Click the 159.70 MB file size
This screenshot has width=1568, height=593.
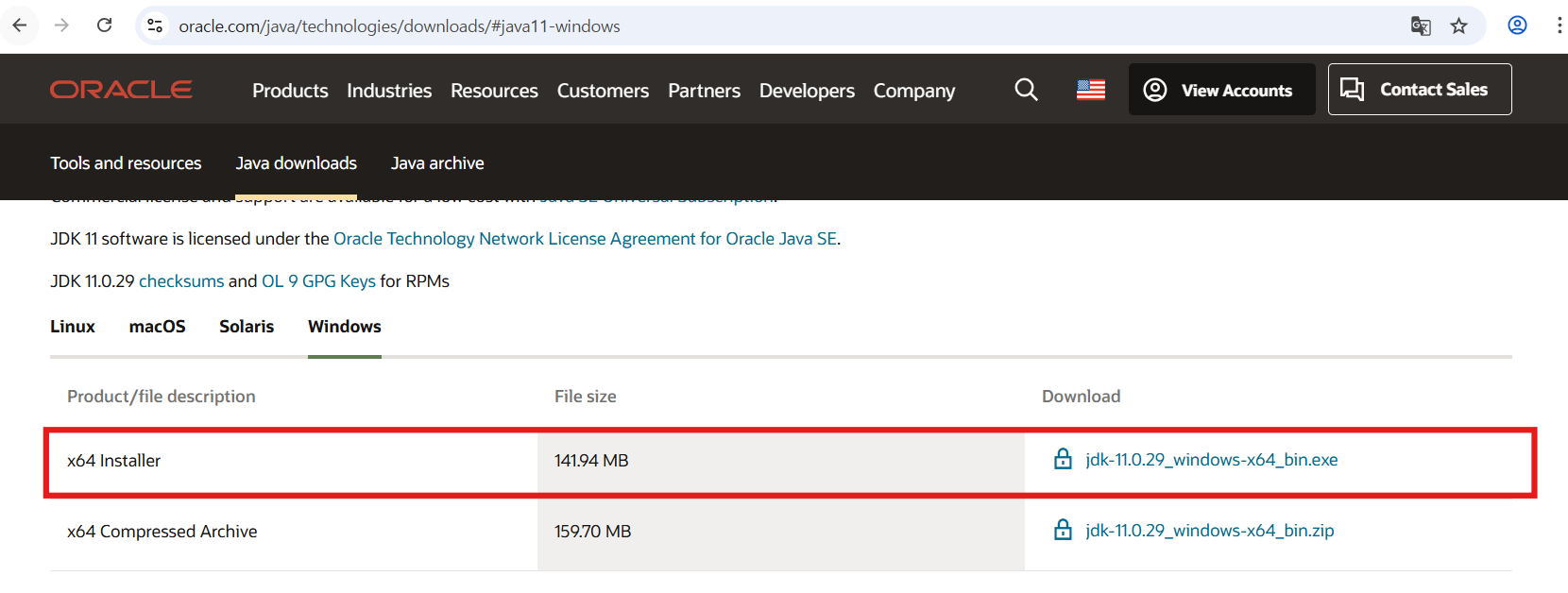click(592, 532)
